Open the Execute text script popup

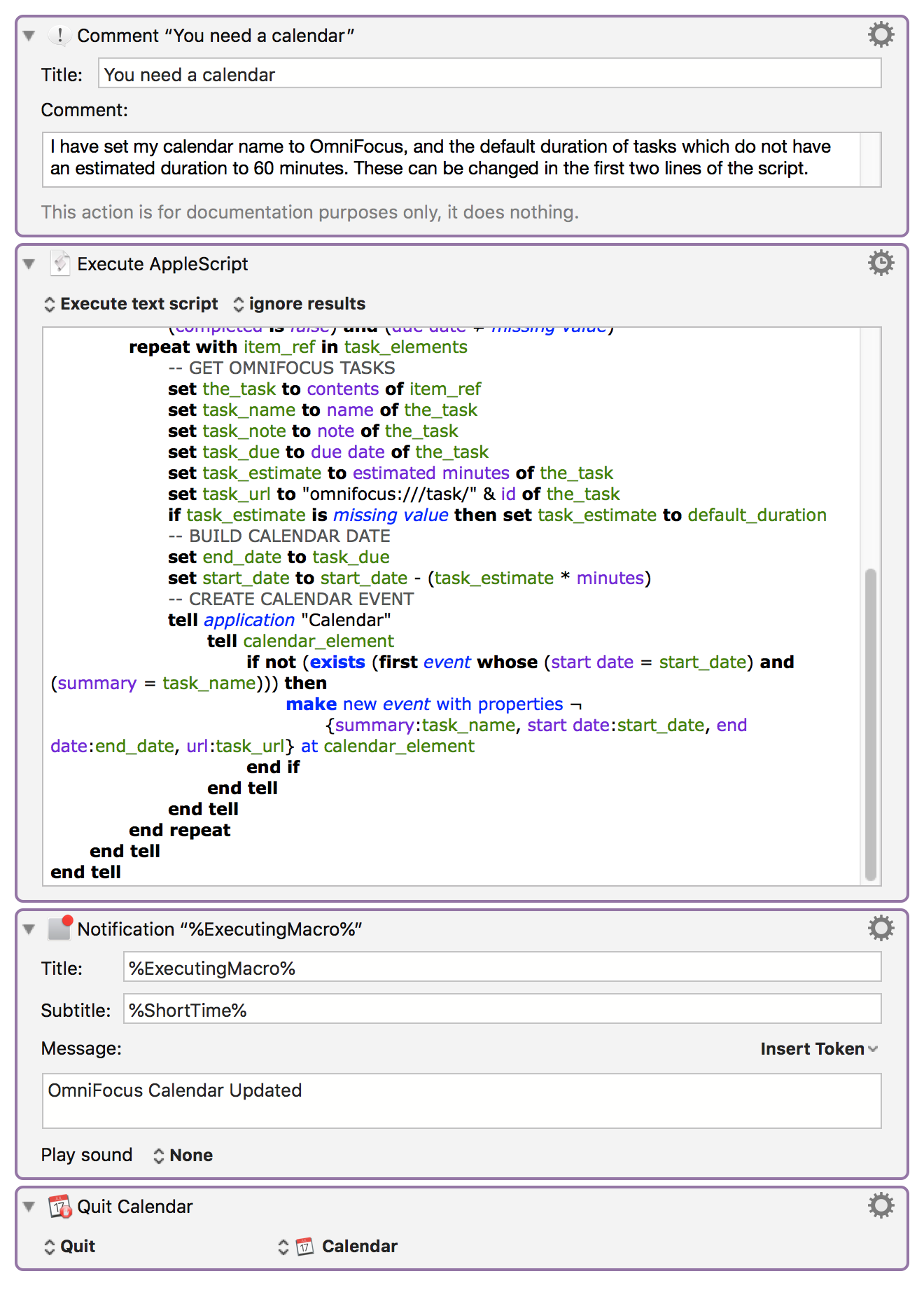click(x=131, y=304)
